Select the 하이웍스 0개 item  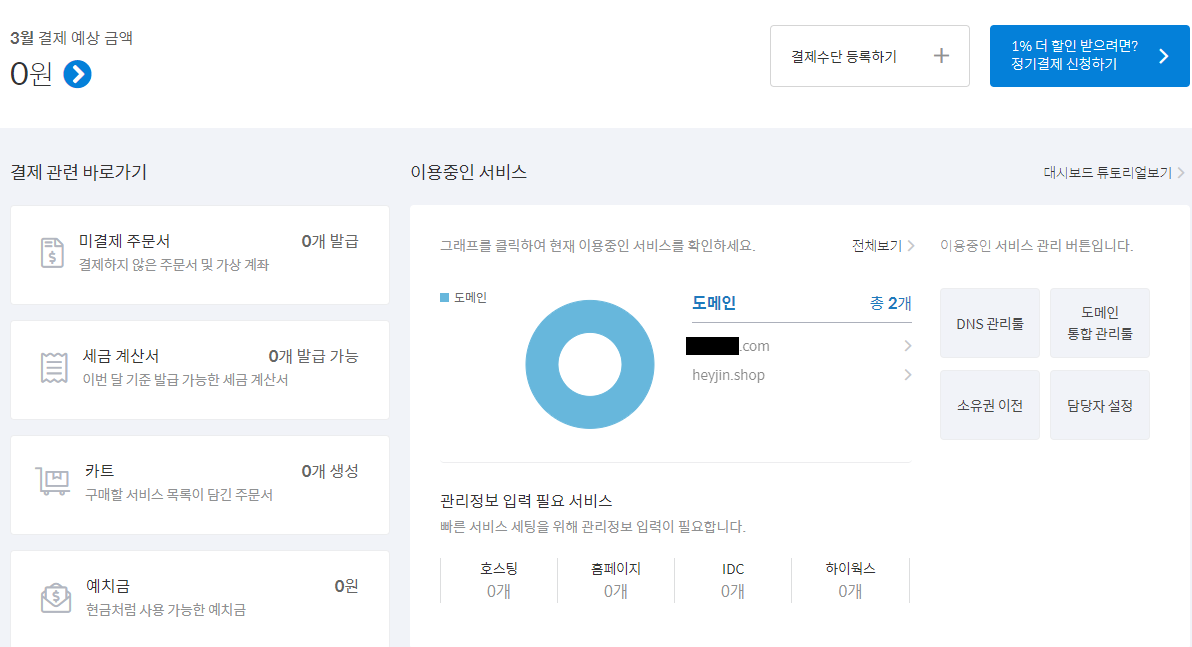[x=850, y=580]
